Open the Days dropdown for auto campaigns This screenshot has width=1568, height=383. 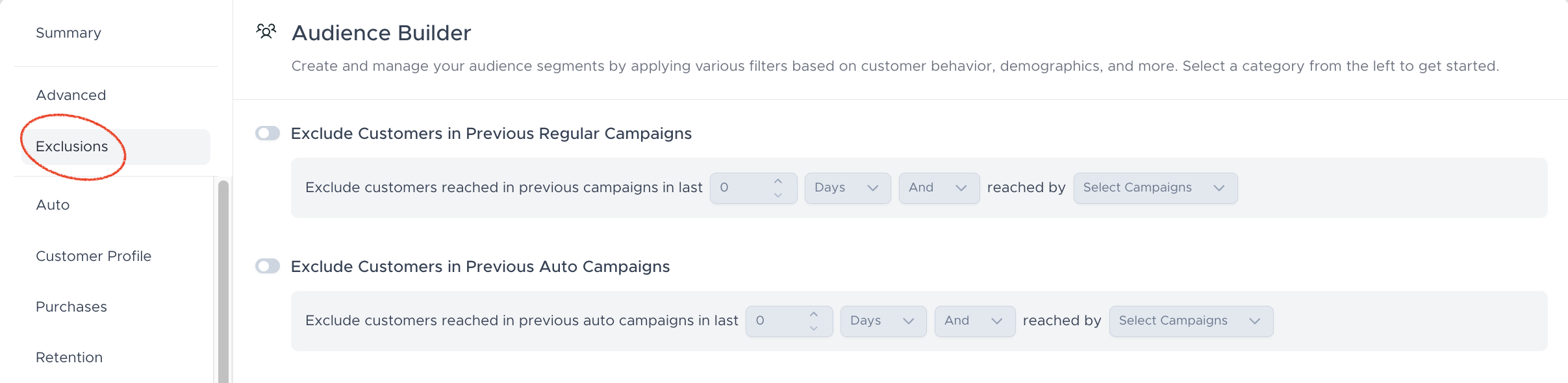(x=883, y=321)
